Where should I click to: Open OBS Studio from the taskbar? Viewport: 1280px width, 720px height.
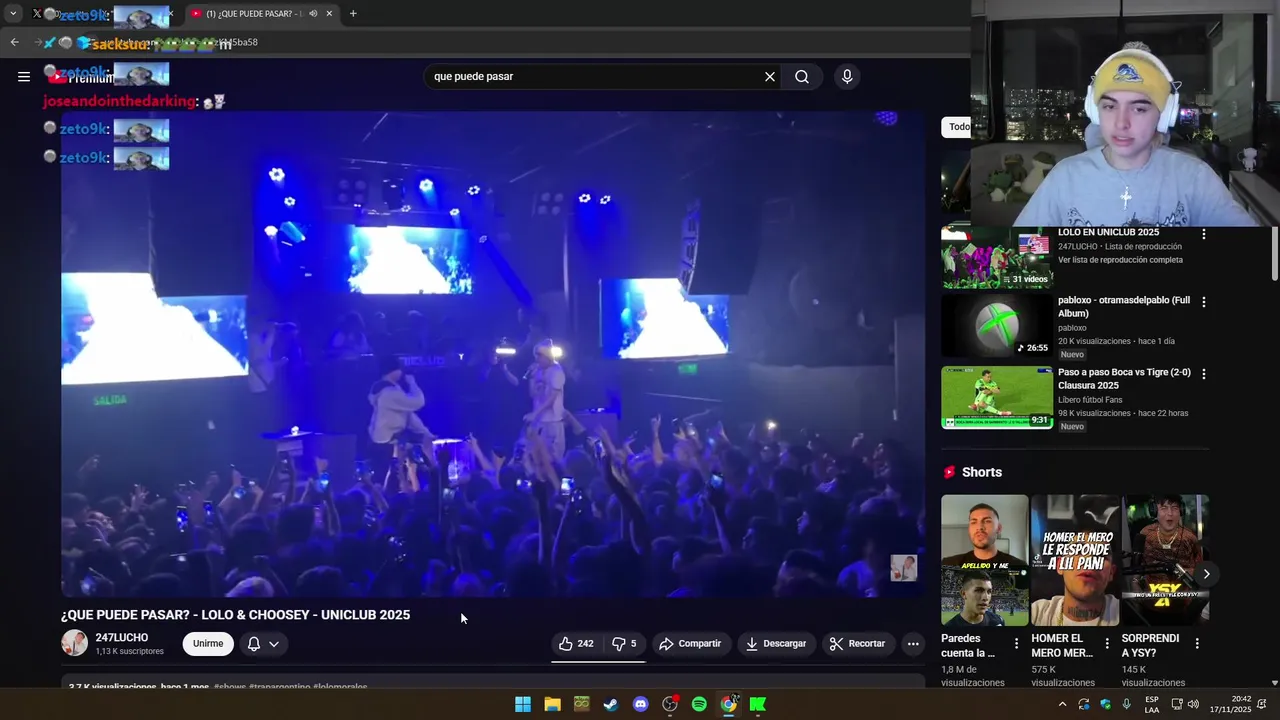click(x=670, y=704)
